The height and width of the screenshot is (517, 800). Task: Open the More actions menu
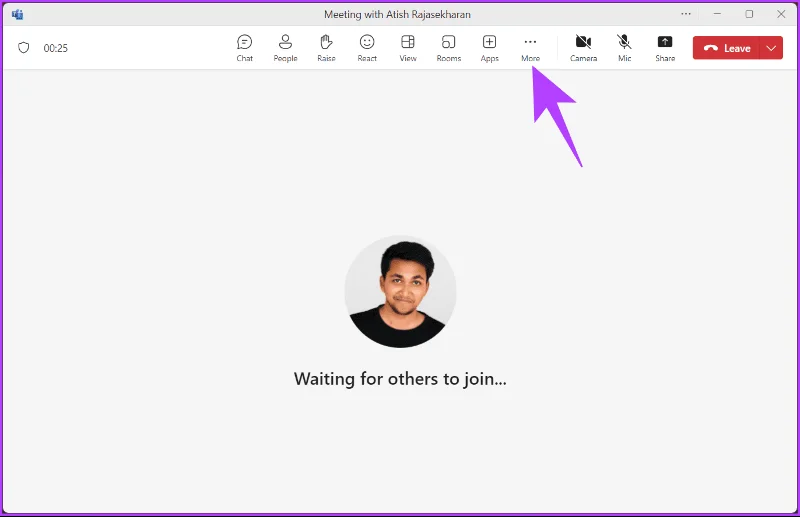[x=530, y=48]
